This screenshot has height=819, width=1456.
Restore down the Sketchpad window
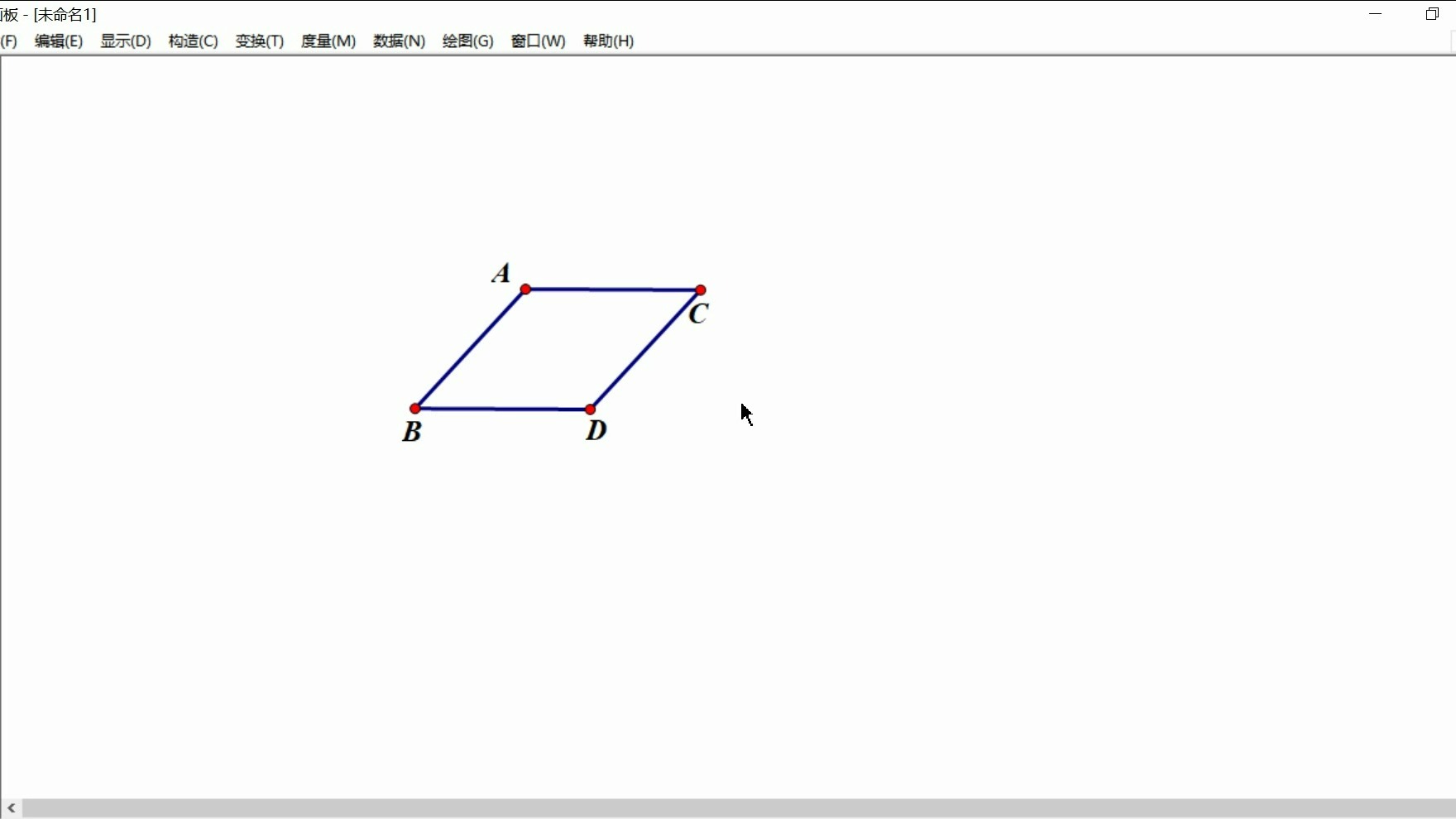[1432, 13]
